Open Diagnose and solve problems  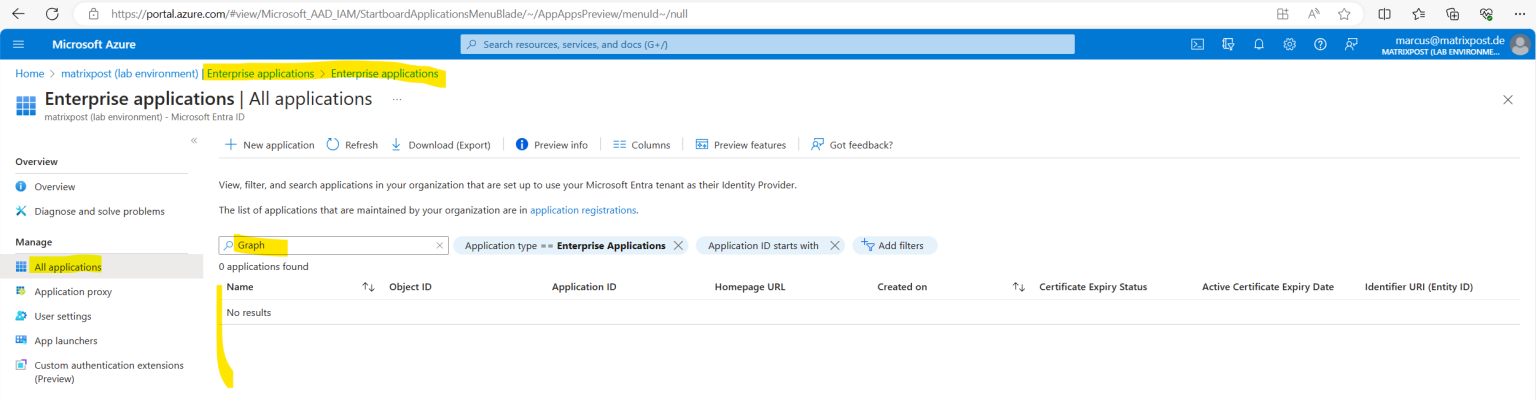(x=101, y=211)
